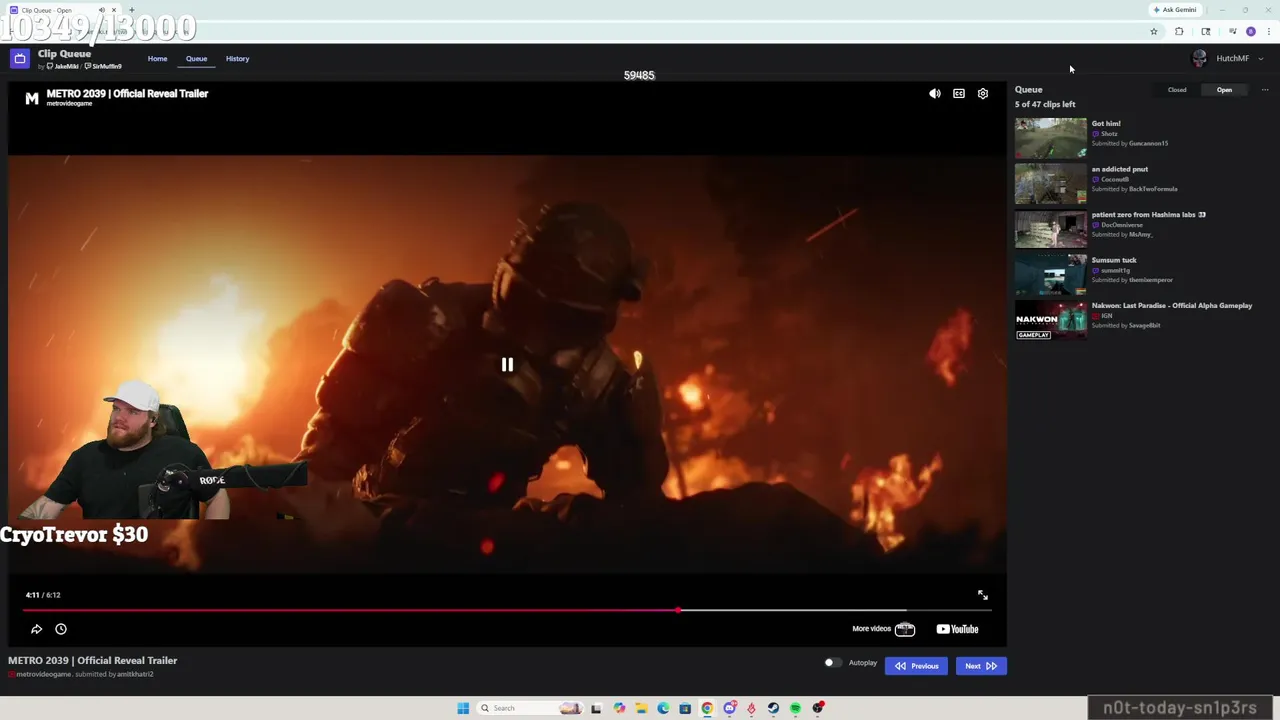Click the taskbar Search box

pos(532,708)
